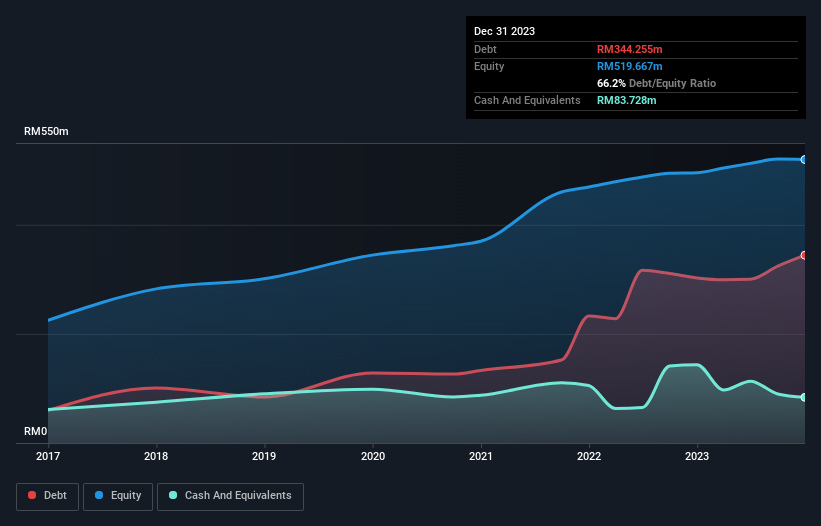This screenshot has width=821, height=526.
Task: Click the Debt label in tooltip
Action: [485, 49]
